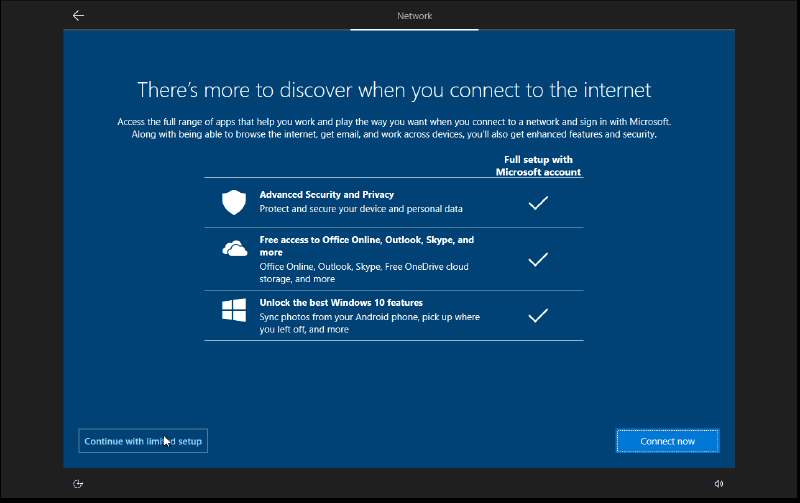This screenshot has height=503, width=800.
Task: Click the "Full setup with Microsoft account" column header
Action: (x=538, y=166)
